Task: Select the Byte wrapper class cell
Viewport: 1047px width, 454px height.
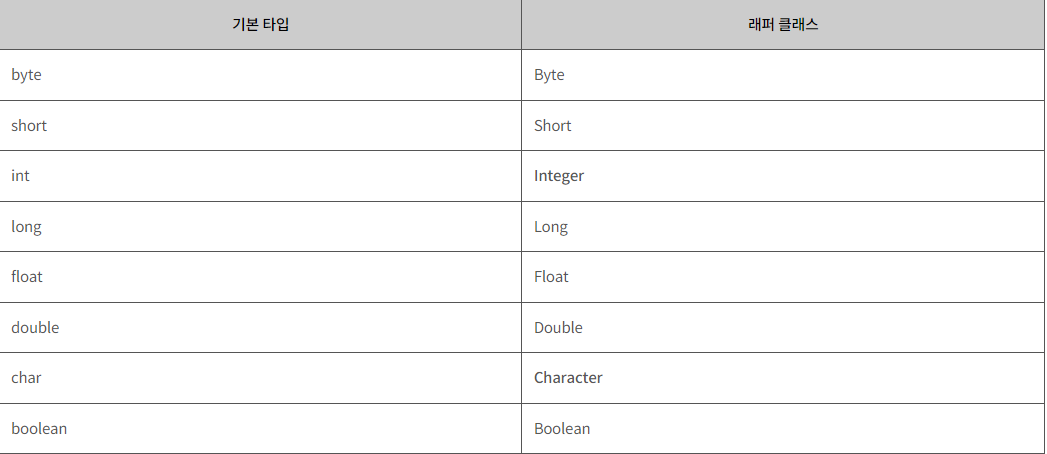Action: (783, 75)
